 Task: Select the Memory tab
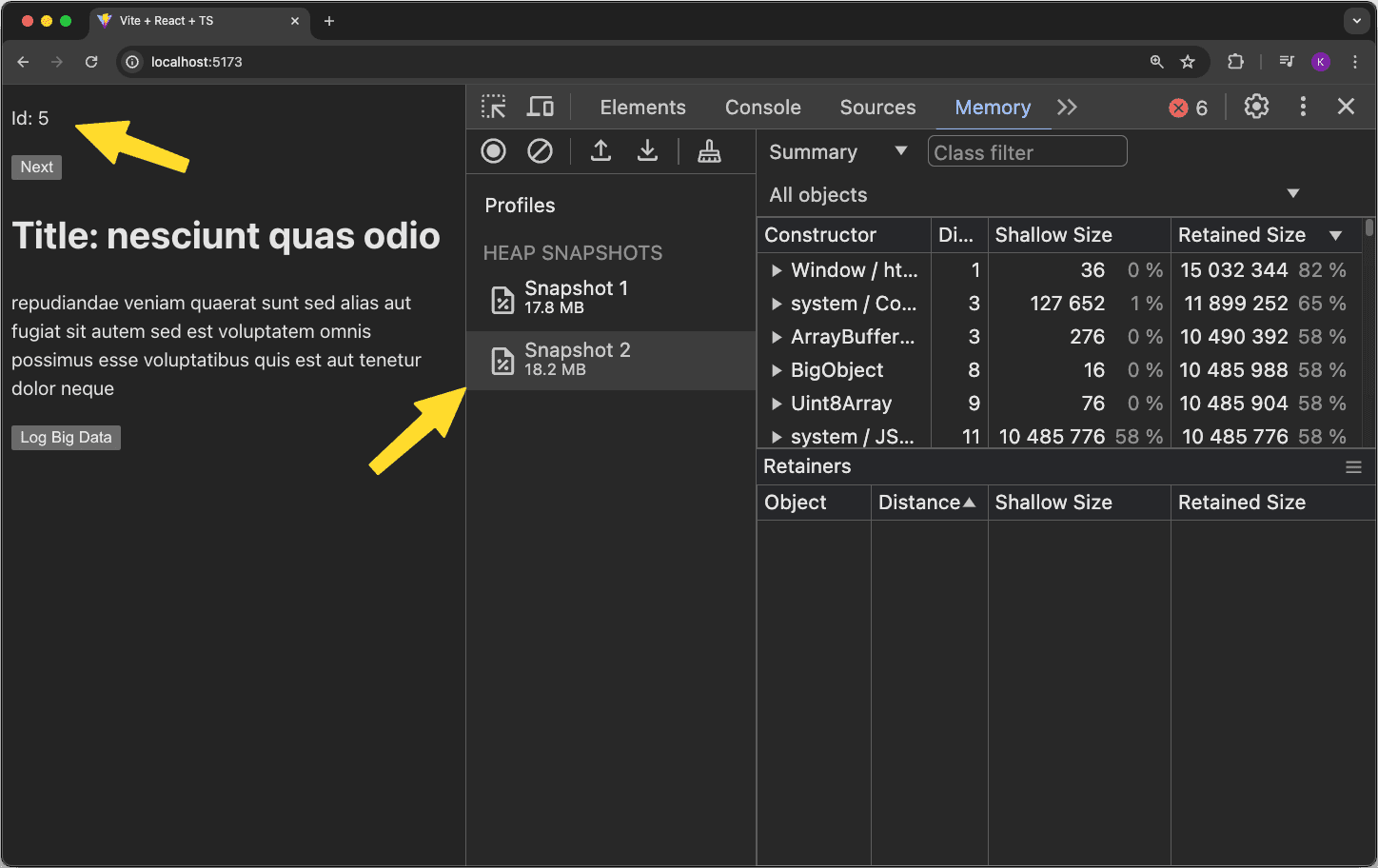[993, 108]
